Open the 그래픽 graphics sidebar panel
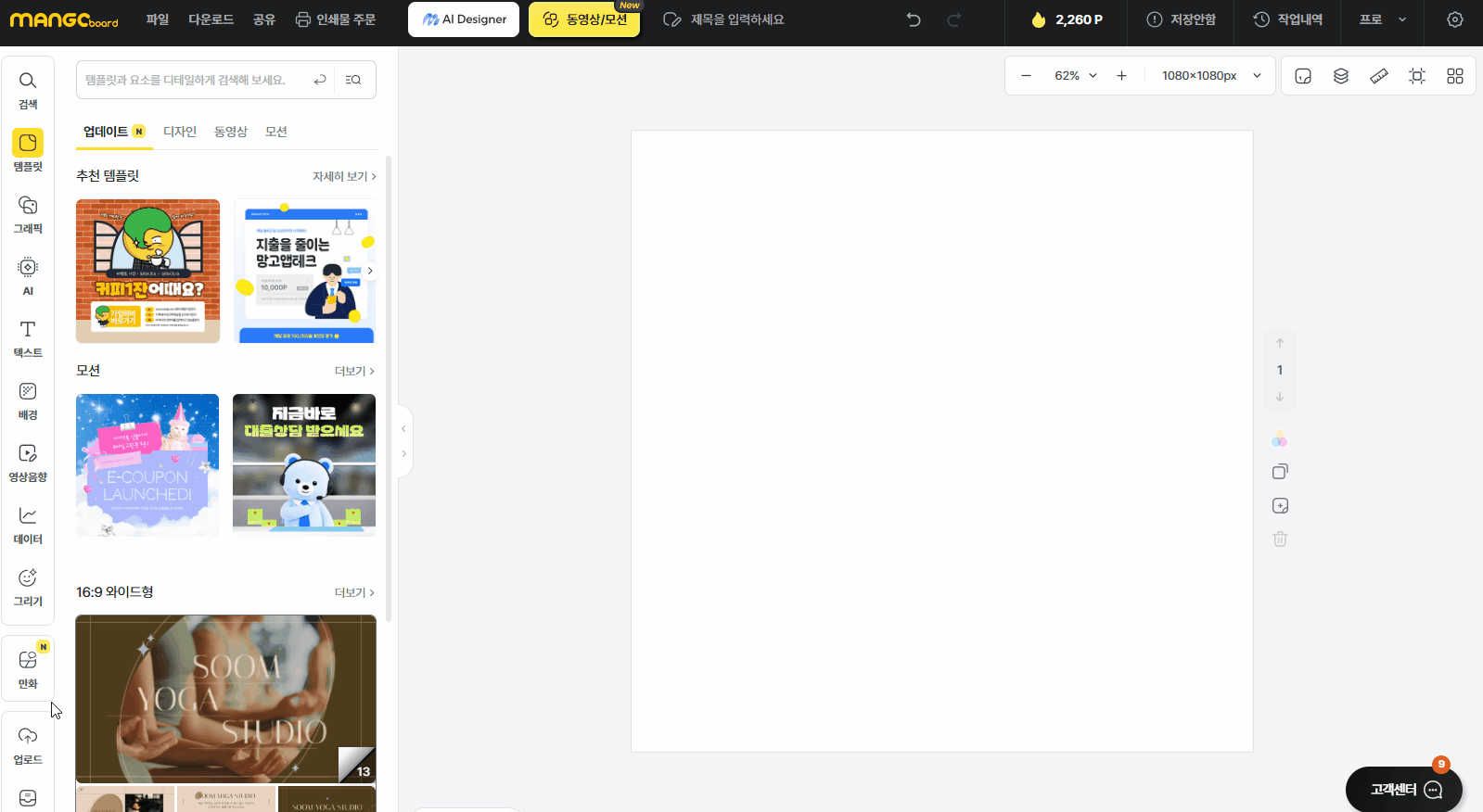This screenshot has height=812, width=1483. (28, 214)
